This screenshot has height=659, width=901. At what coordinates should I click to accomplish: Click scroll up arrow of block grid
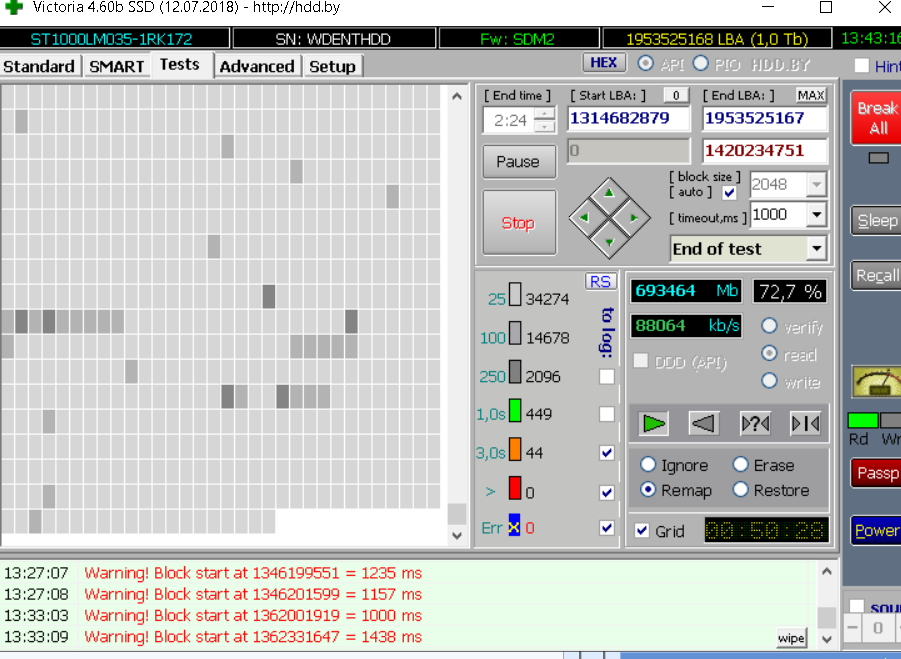pyautogui.click(x=457, y=96)
